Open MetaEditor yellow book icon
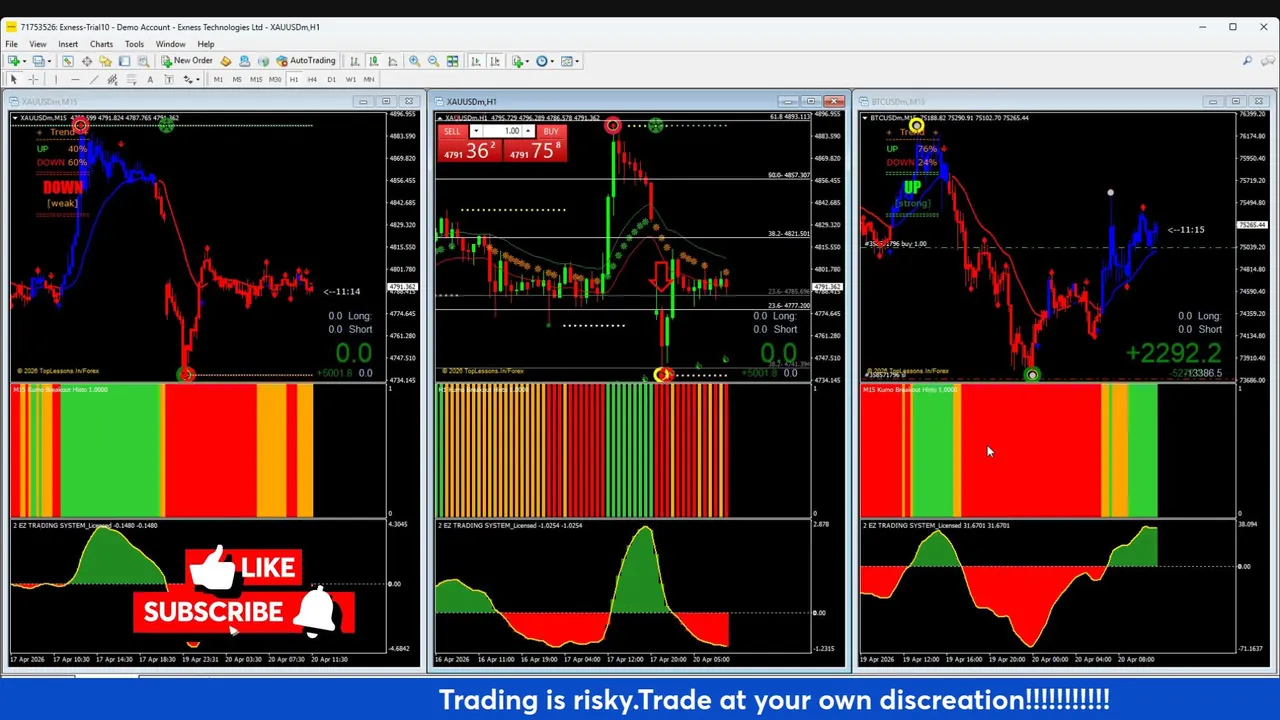1280x720 pixels. click(x=226, y=61)
